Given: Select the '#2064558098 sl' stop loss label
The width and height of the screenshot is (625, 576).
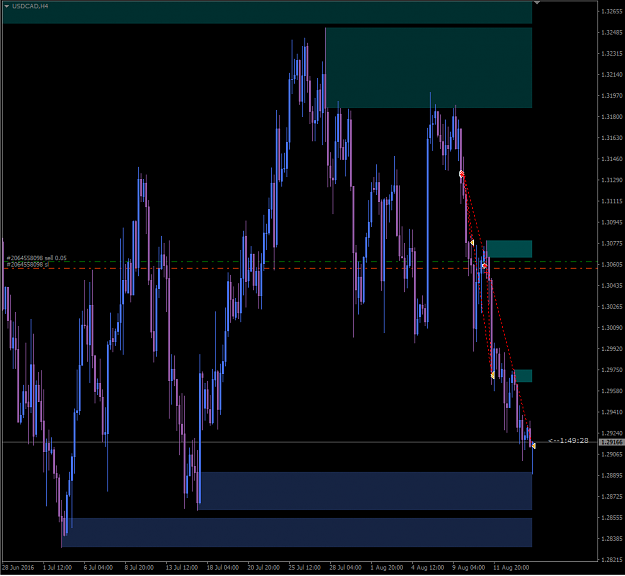Looking at the screenshot, I should pos(28,264).
